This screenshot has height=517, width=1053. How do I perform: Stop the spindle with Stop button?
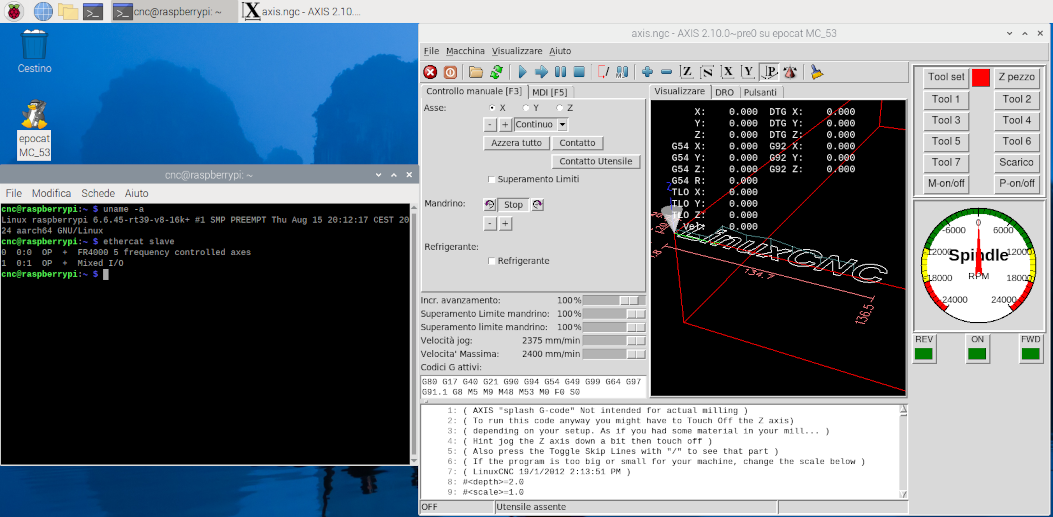513,205
